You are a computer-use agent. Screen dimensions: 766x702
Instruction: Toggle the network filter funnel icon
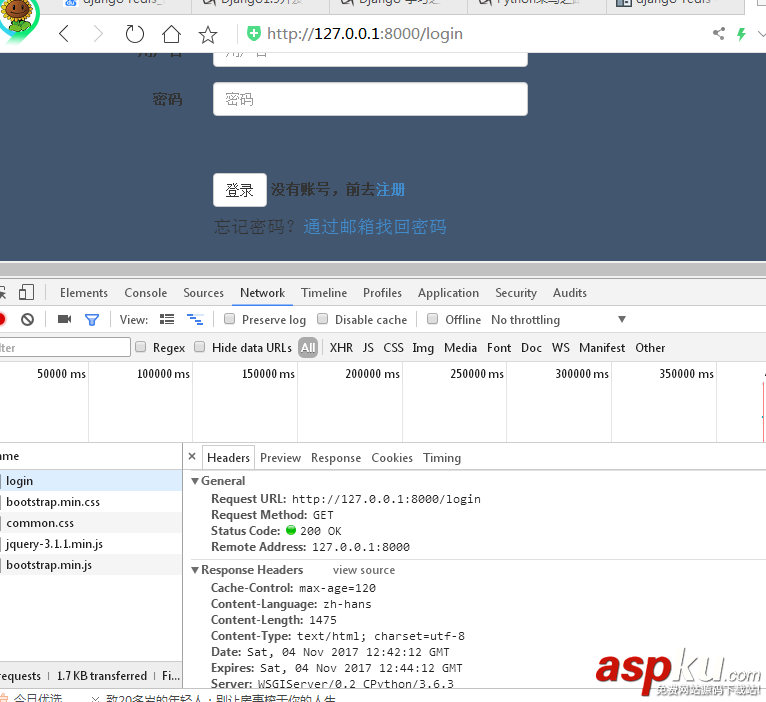(x=92, y=320)
